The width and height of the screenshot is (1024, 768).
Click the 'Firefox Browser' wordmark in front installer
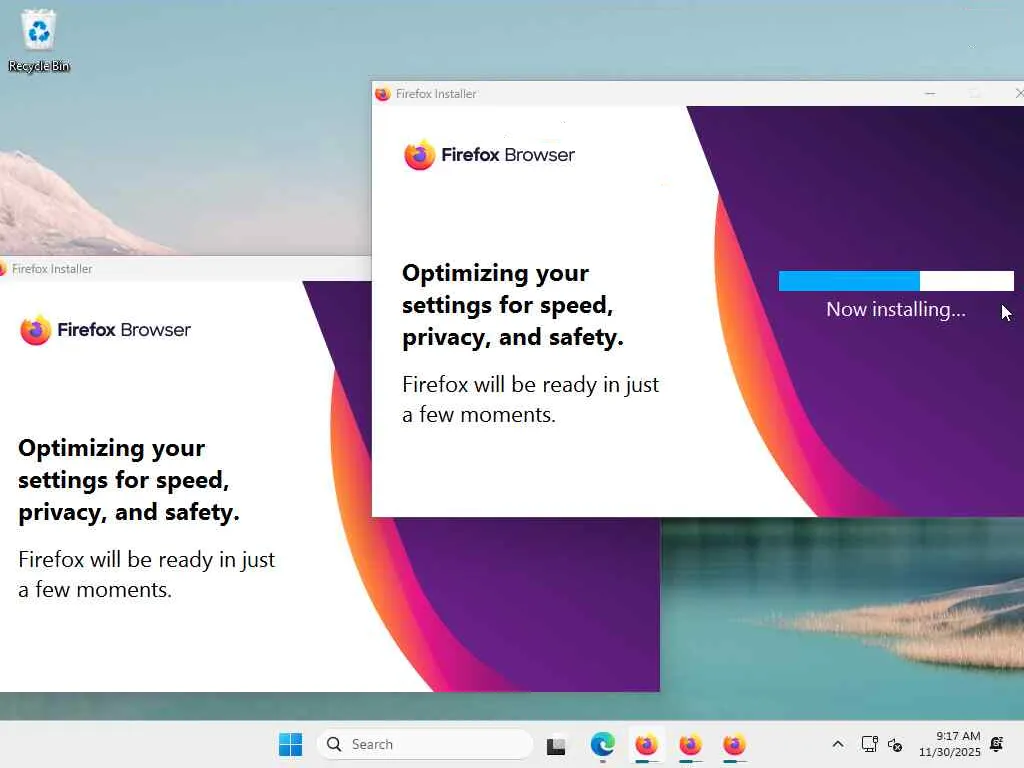point(508,155)
